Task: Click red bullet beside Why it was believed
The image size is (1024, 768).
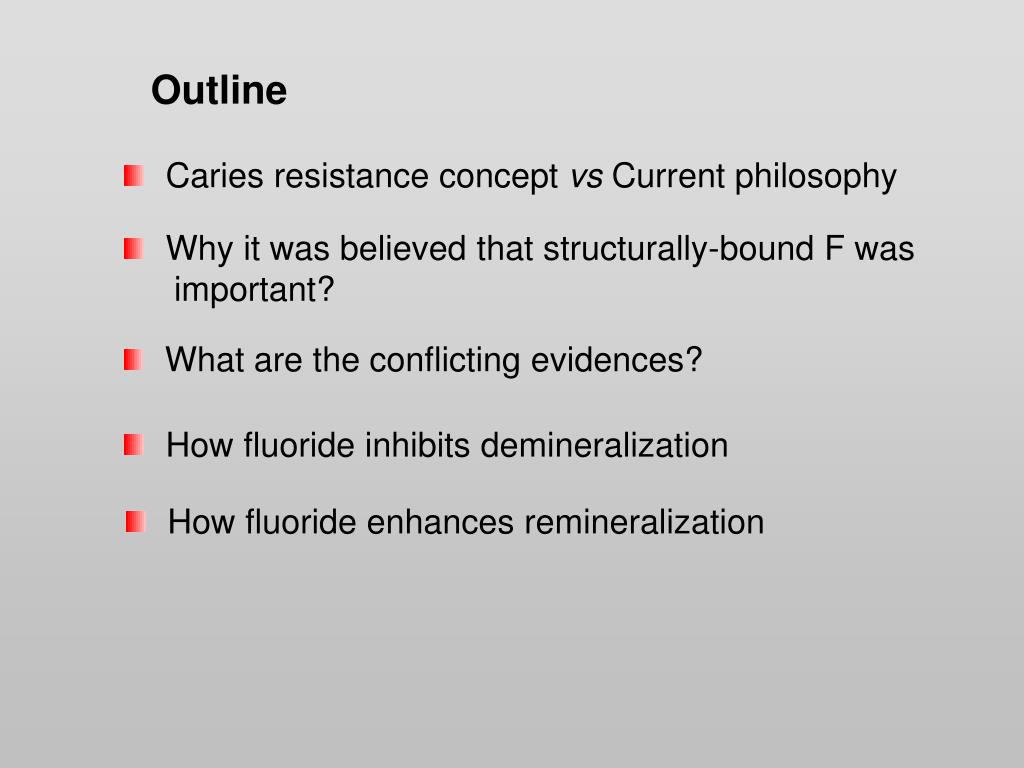Action: [133, 249]
